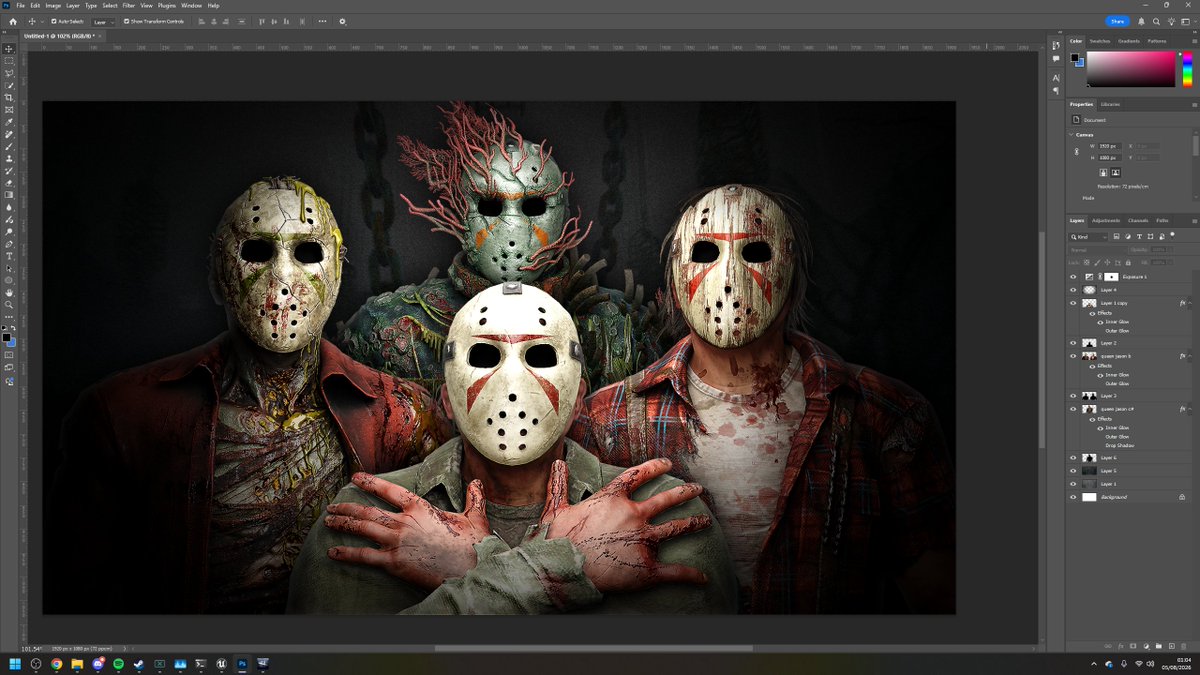Image resolution: width=1200 pixels, height=675 pixels.
Task: Switch to the Libraries tab
Action: click(1110, 104)
